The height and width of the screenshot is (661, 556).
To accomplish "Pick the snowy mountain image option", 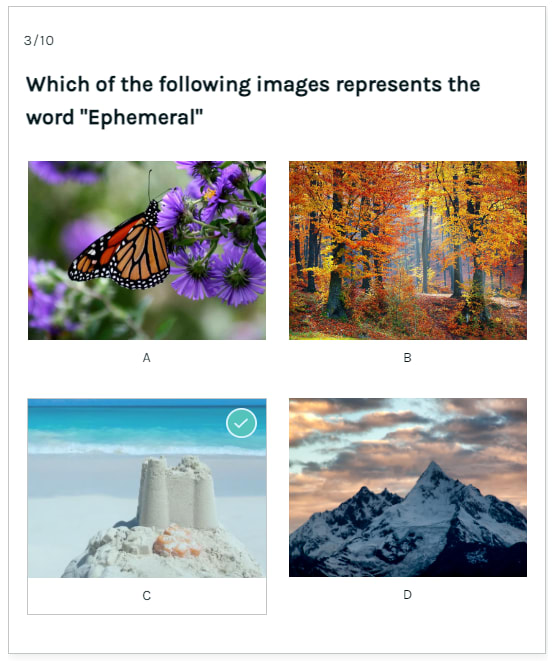I will (408, 487).
